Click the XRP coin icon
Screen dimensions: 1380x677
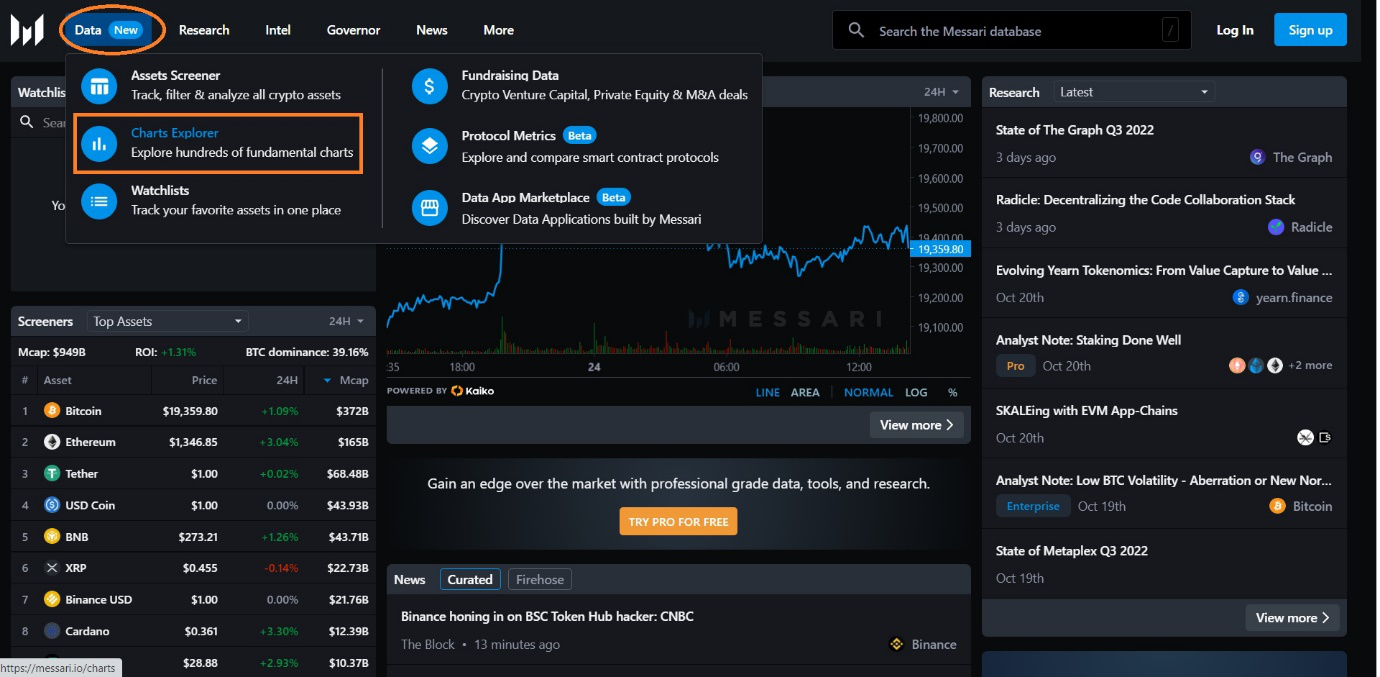(x=52, y=568)
